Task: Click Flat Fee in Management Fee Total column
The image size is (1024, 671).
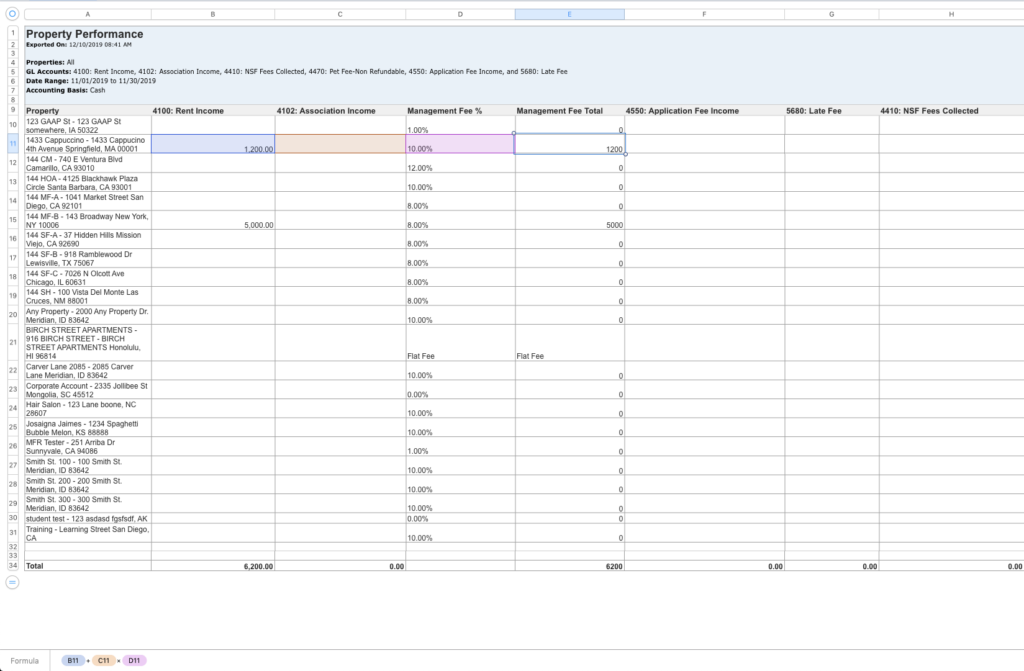Action: tap(569, 343)
